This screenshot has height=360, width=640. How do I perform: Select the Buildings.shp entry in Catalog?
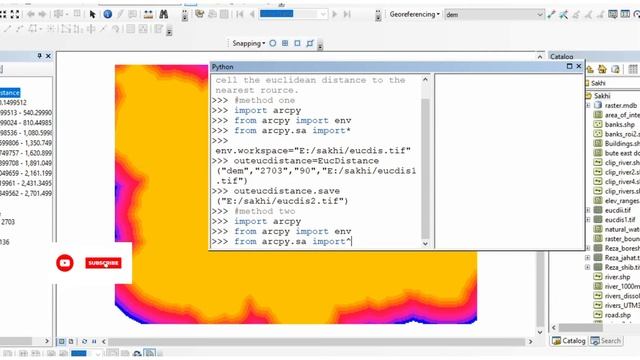(622, 143)
